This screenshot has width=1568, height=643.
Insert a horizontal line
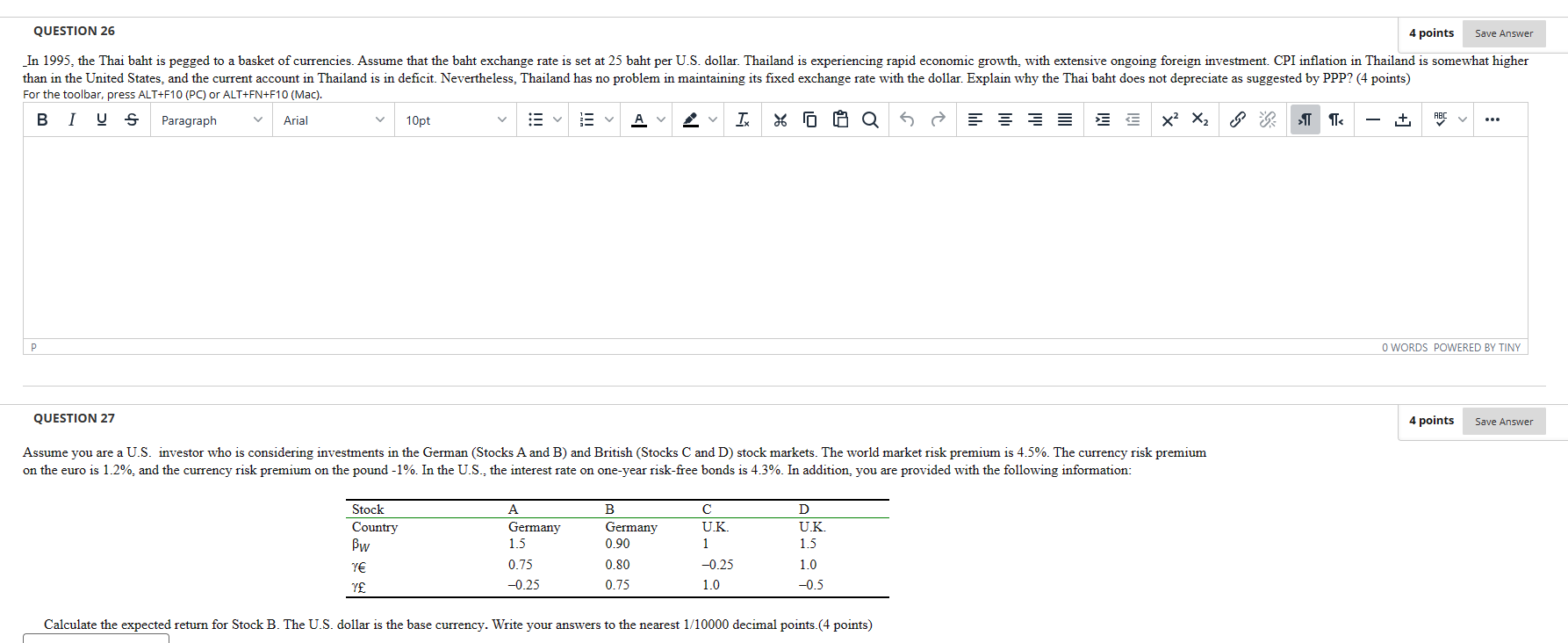pos(1373,119)
